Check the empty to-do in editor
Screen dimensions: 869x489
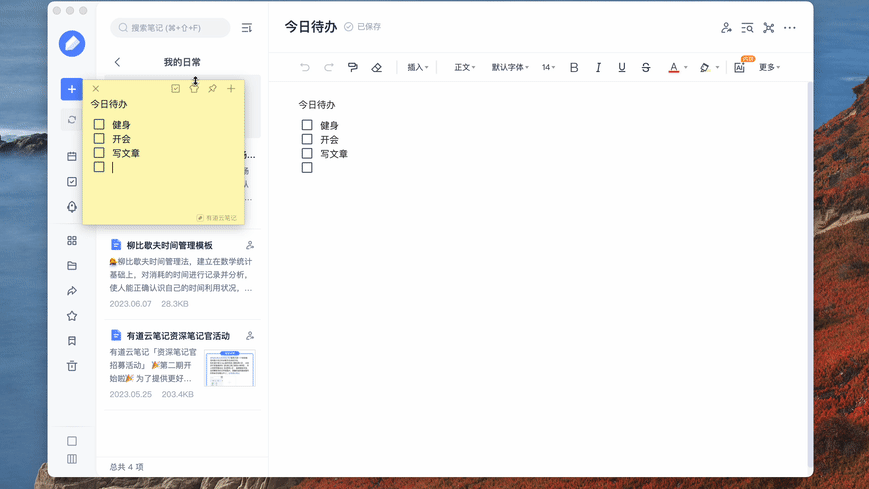307,167
